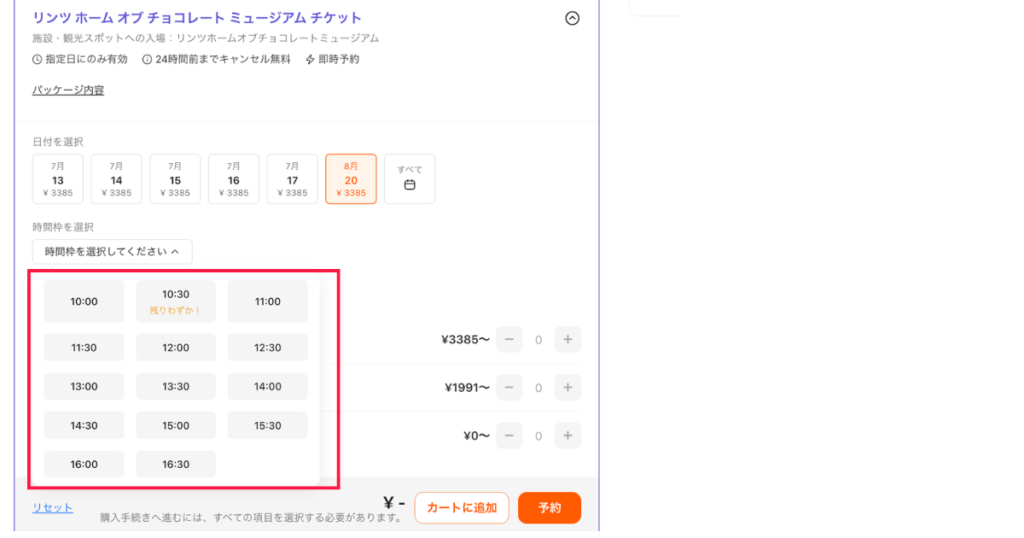Image resolution: width=1024 pixels, height=538 pixels.
Task: Choose the 10:30 残りわずか time slot
Action: (176, 302)
